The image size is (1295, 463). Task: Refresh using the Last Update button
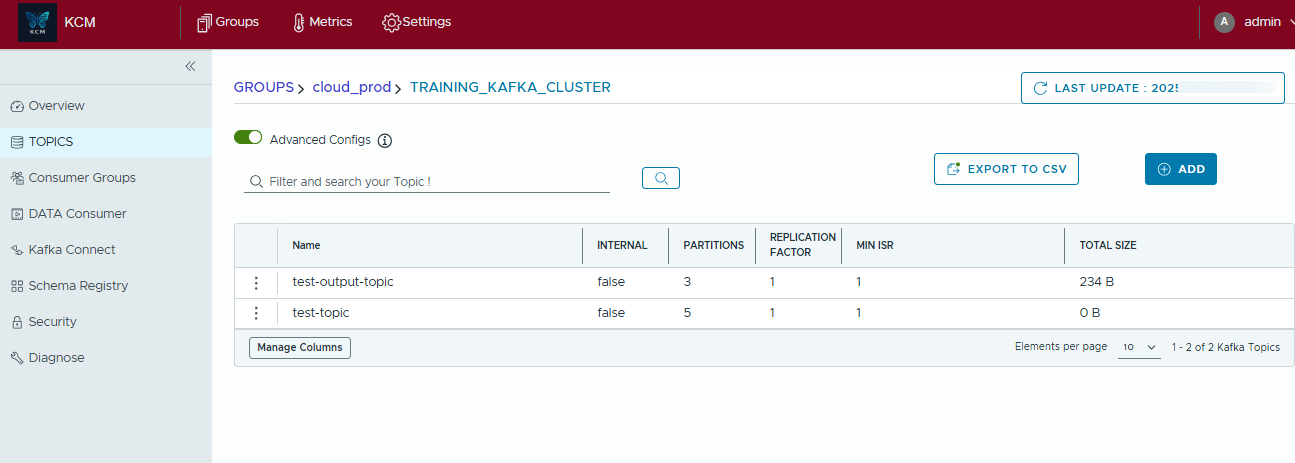(x=1152, y=88)
